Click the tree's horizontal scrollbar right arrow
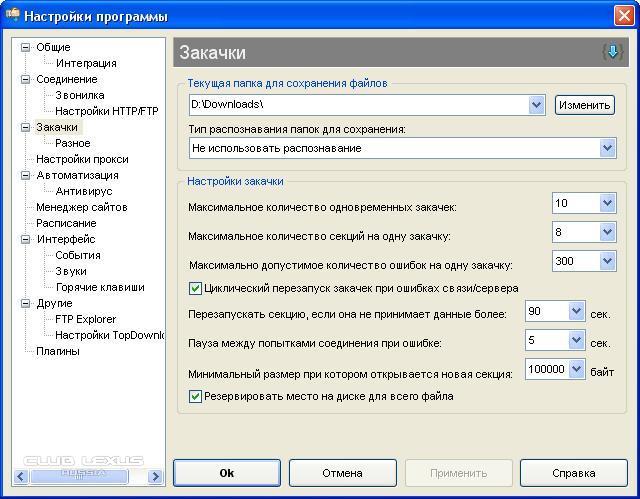 click(x=155, y=477)
